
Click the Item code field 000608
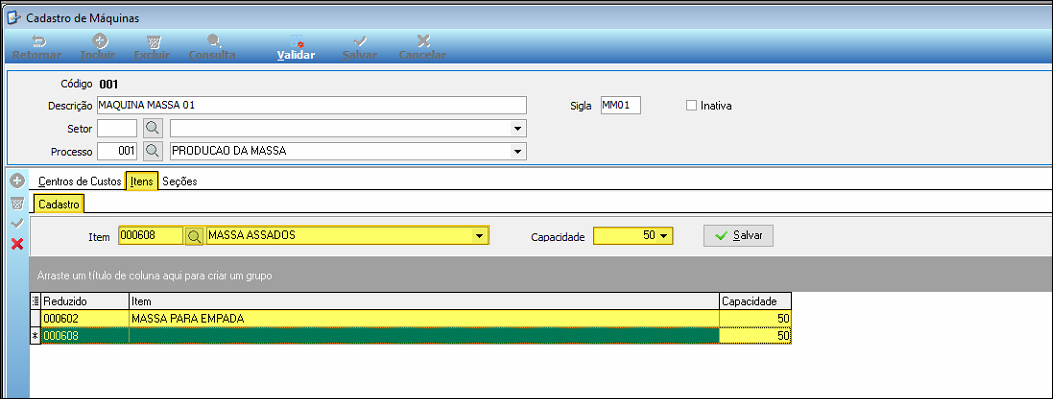(x=150, y=236)
